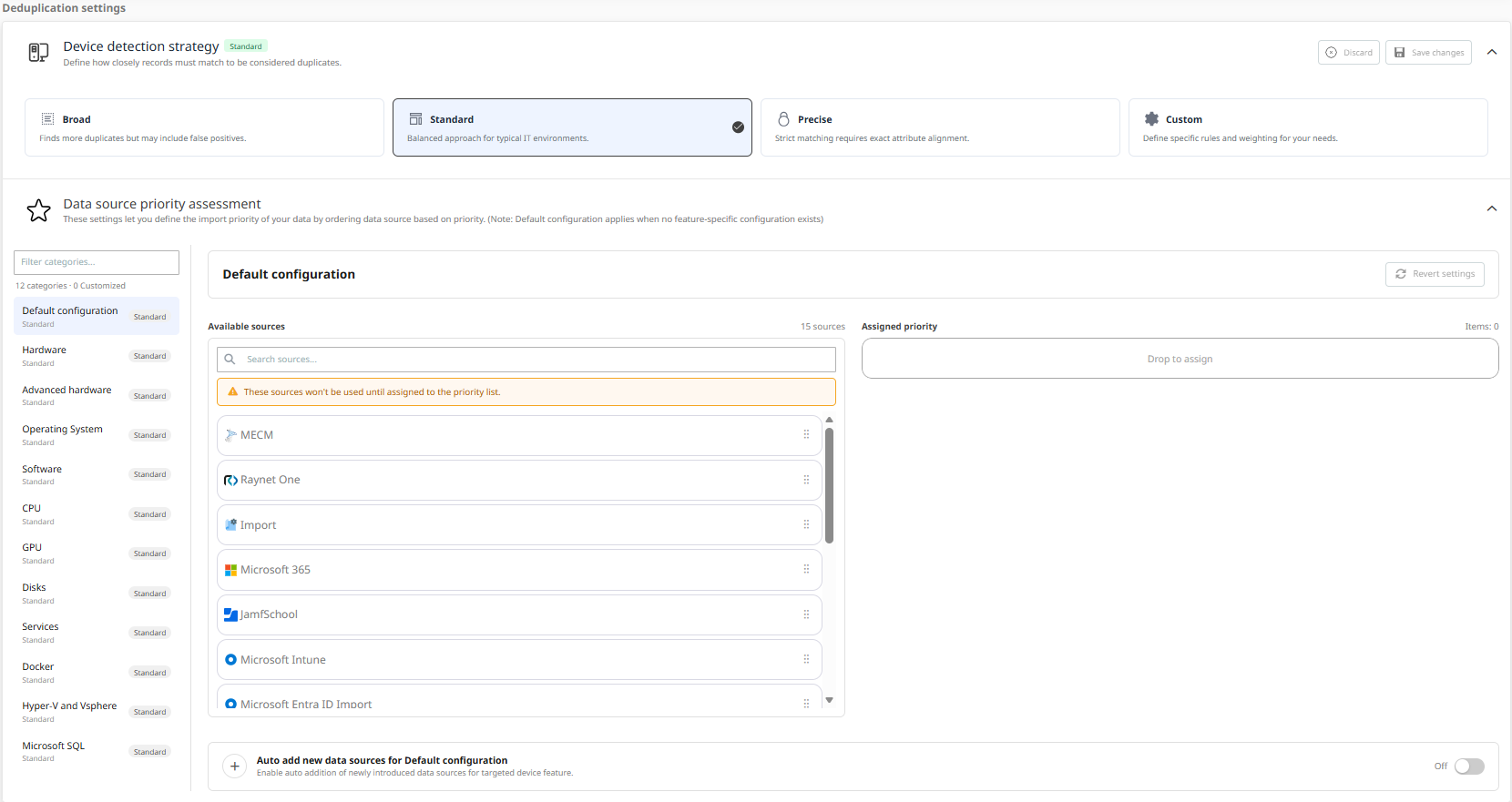1512x802 pixels.
Task: Select the Standard detection strategy
Action: coord(572,127)
